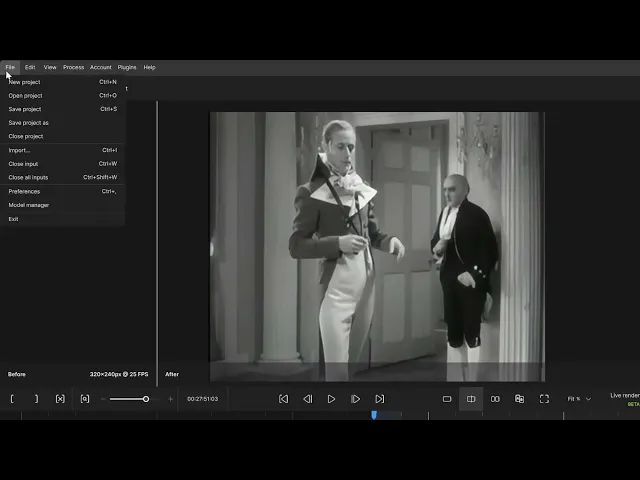Choose Close all inputs entry
Viewport: 640px width, 480px height.
62,178
